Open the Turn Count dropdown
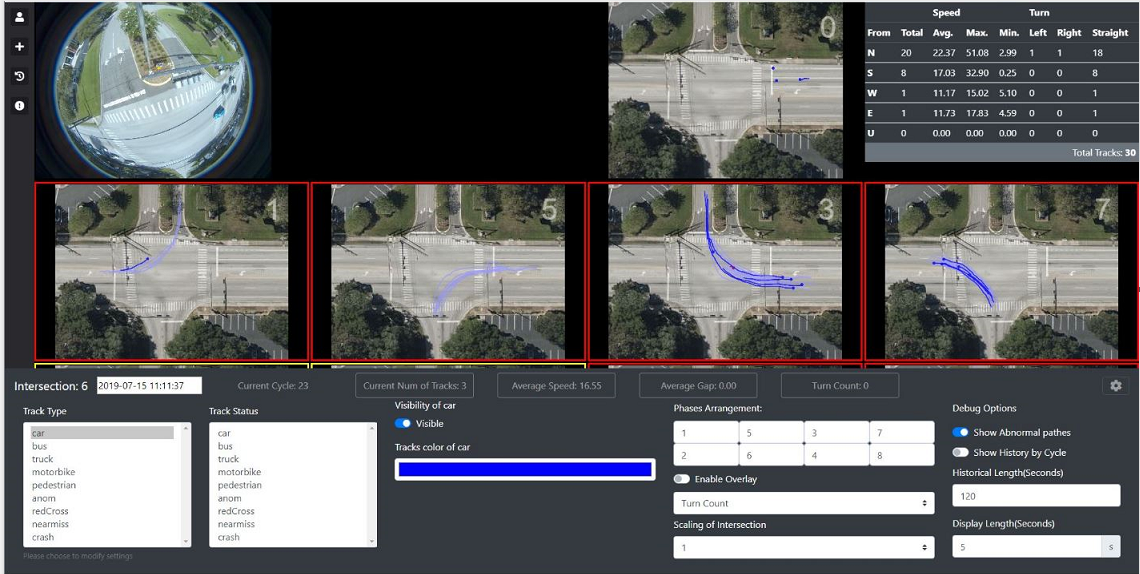1140x574 pixels. pos(803,503)
